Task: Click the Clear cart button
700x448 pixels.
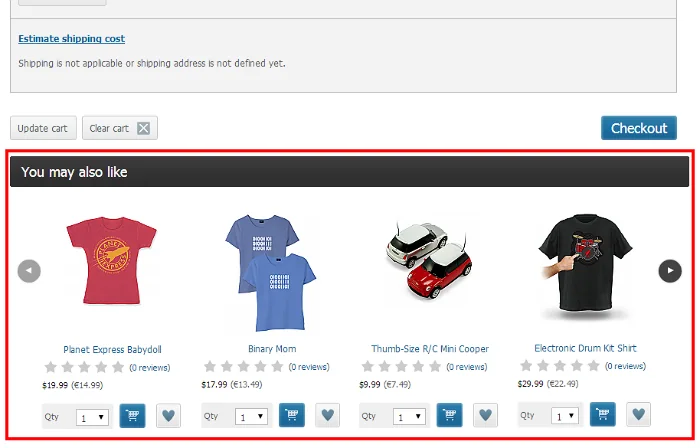Action: (120, 128)
